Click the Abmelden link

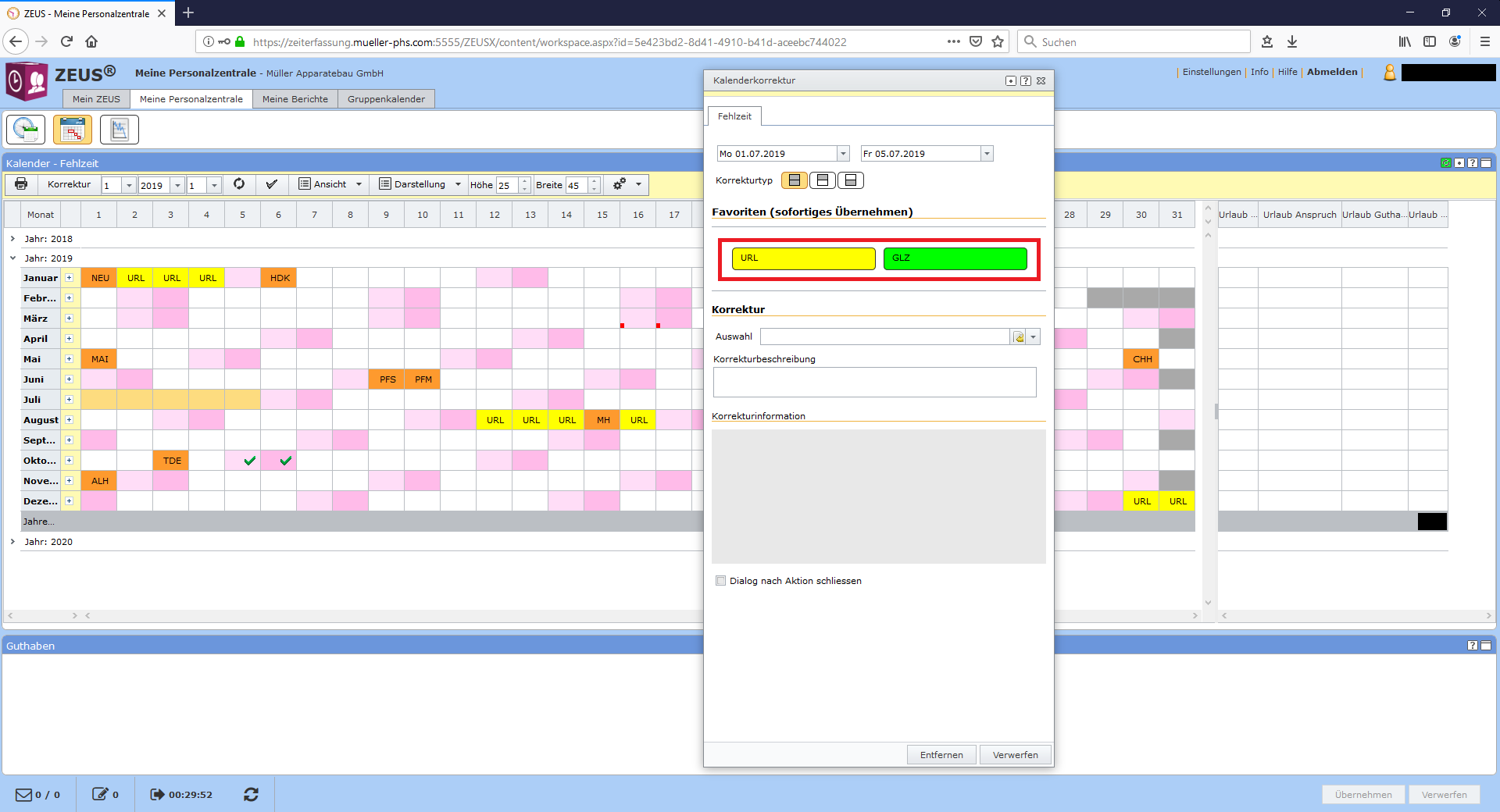coord(1332,72)
